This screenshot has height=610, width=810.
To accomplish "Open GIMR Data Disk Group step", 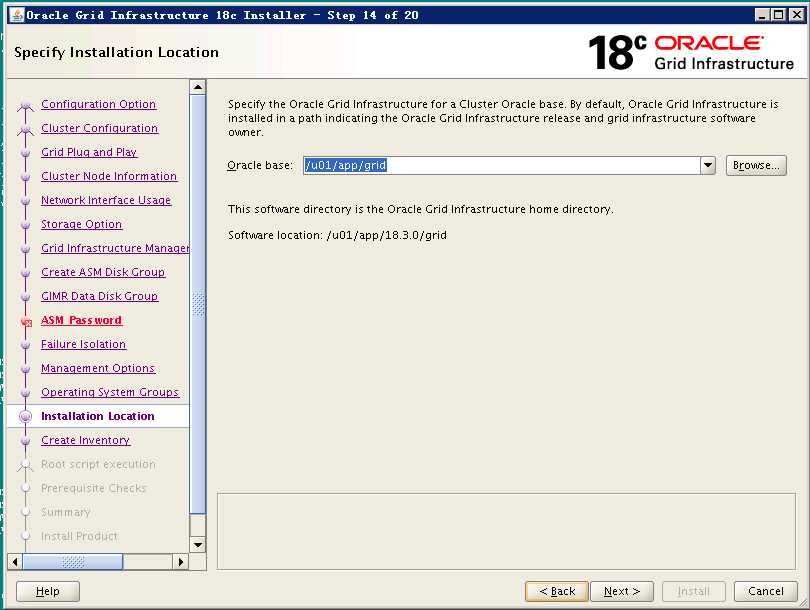I will pyautogui.click(x=99, y=296).
